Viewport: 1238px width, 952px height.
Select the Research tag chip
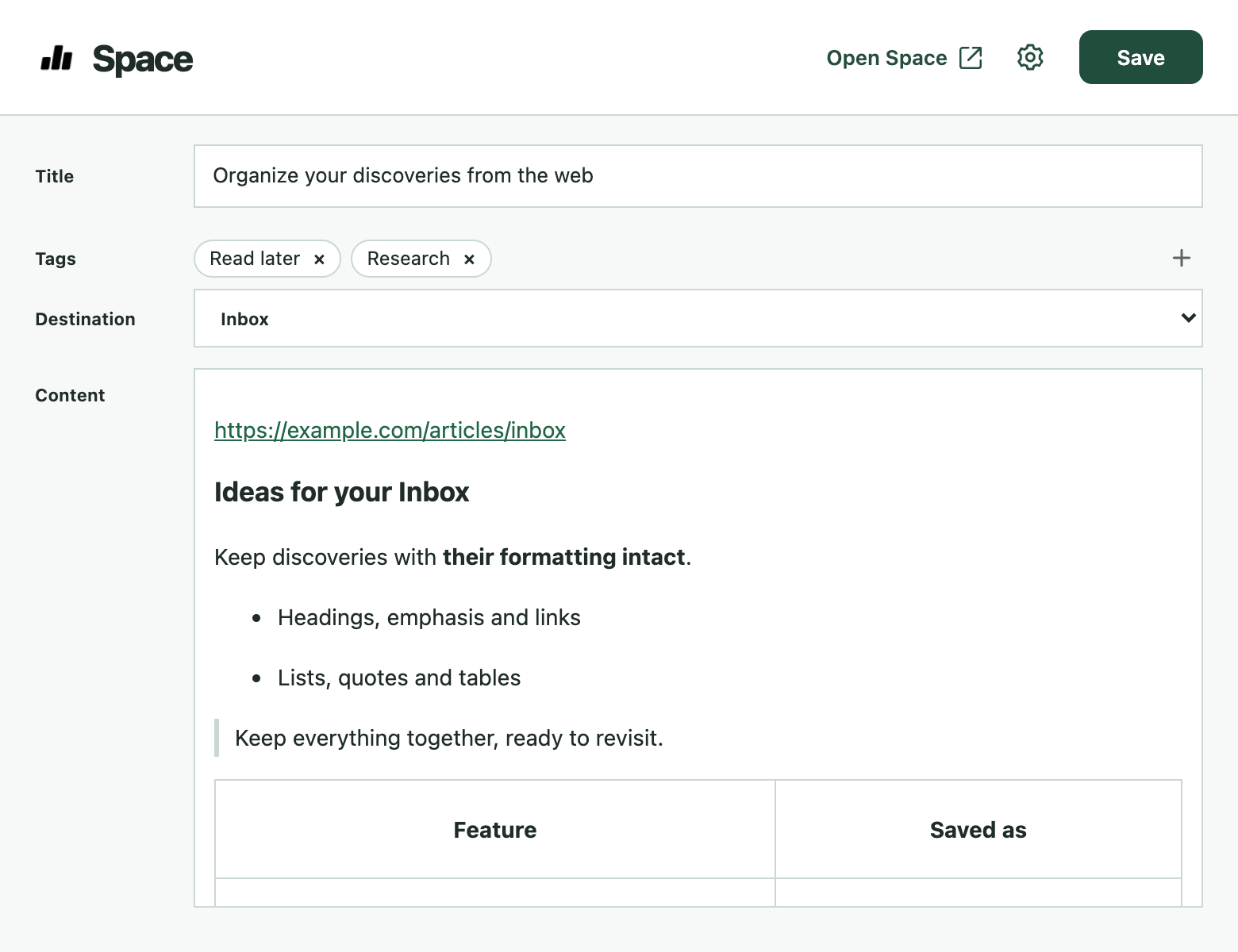(x=421, y=259)
